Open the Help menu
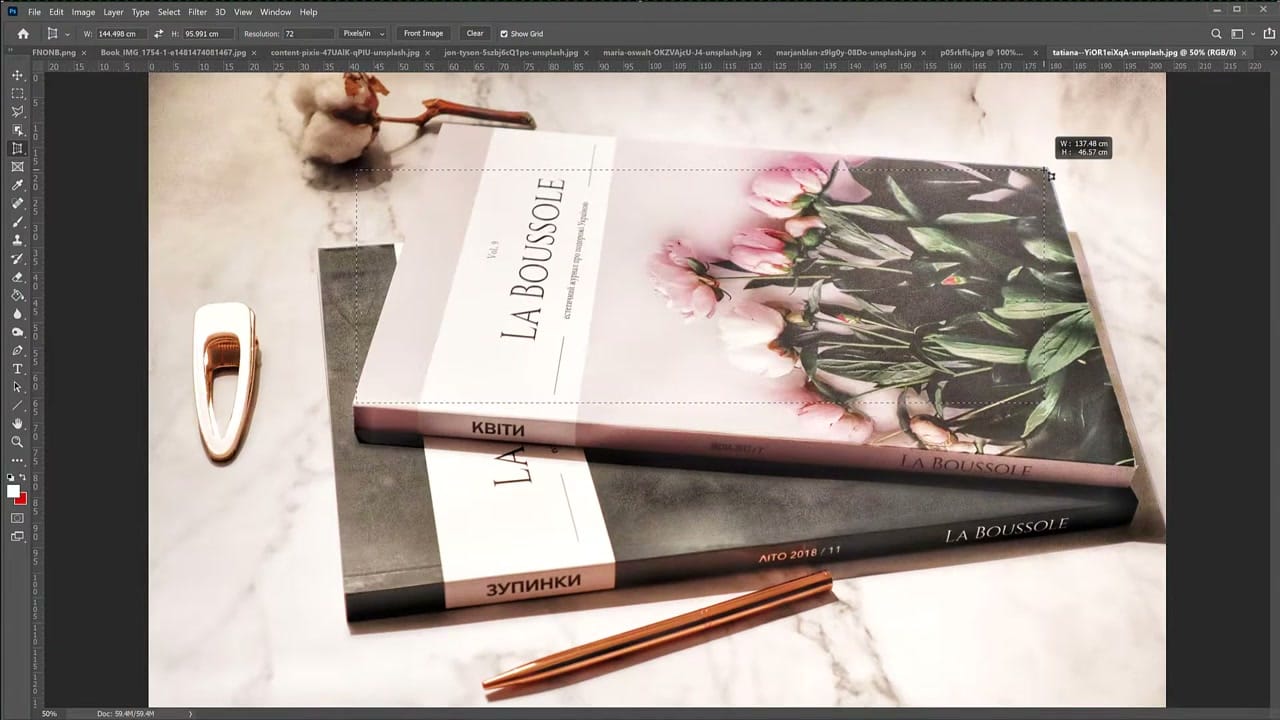Screen dimensions: 1280x720 [308, 12]
